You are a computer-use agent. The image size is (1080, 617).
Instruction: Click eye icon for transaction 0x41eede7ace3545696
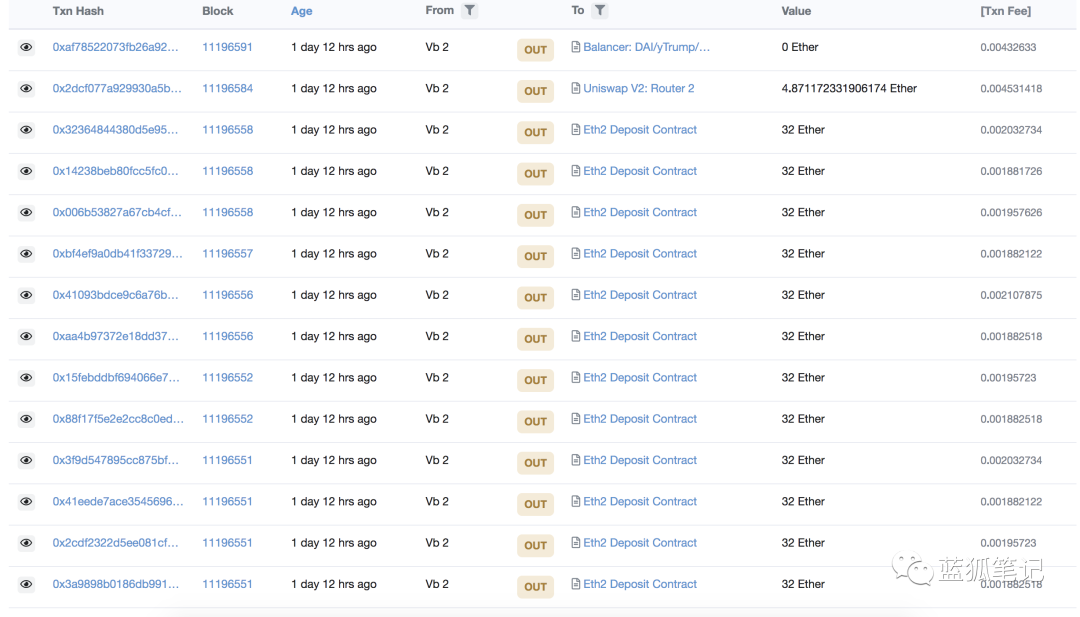[26, 502]
